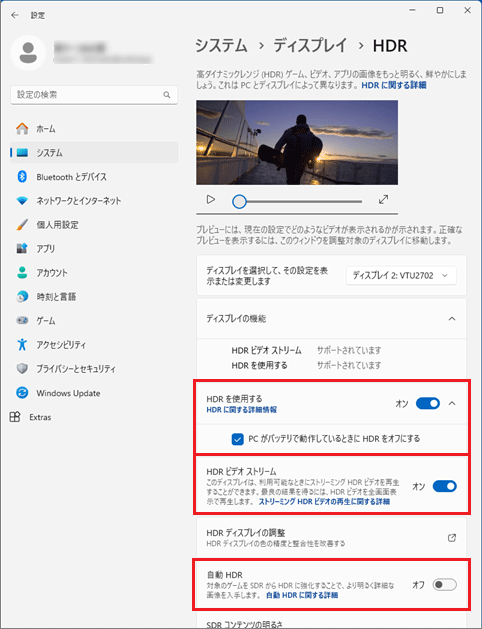Image resolution: width=482 pixels, height=629 pixels.
Task: Open ストリーミング HDR ビデオの再生に関する詳細 link
Action: tap(324, 501)
